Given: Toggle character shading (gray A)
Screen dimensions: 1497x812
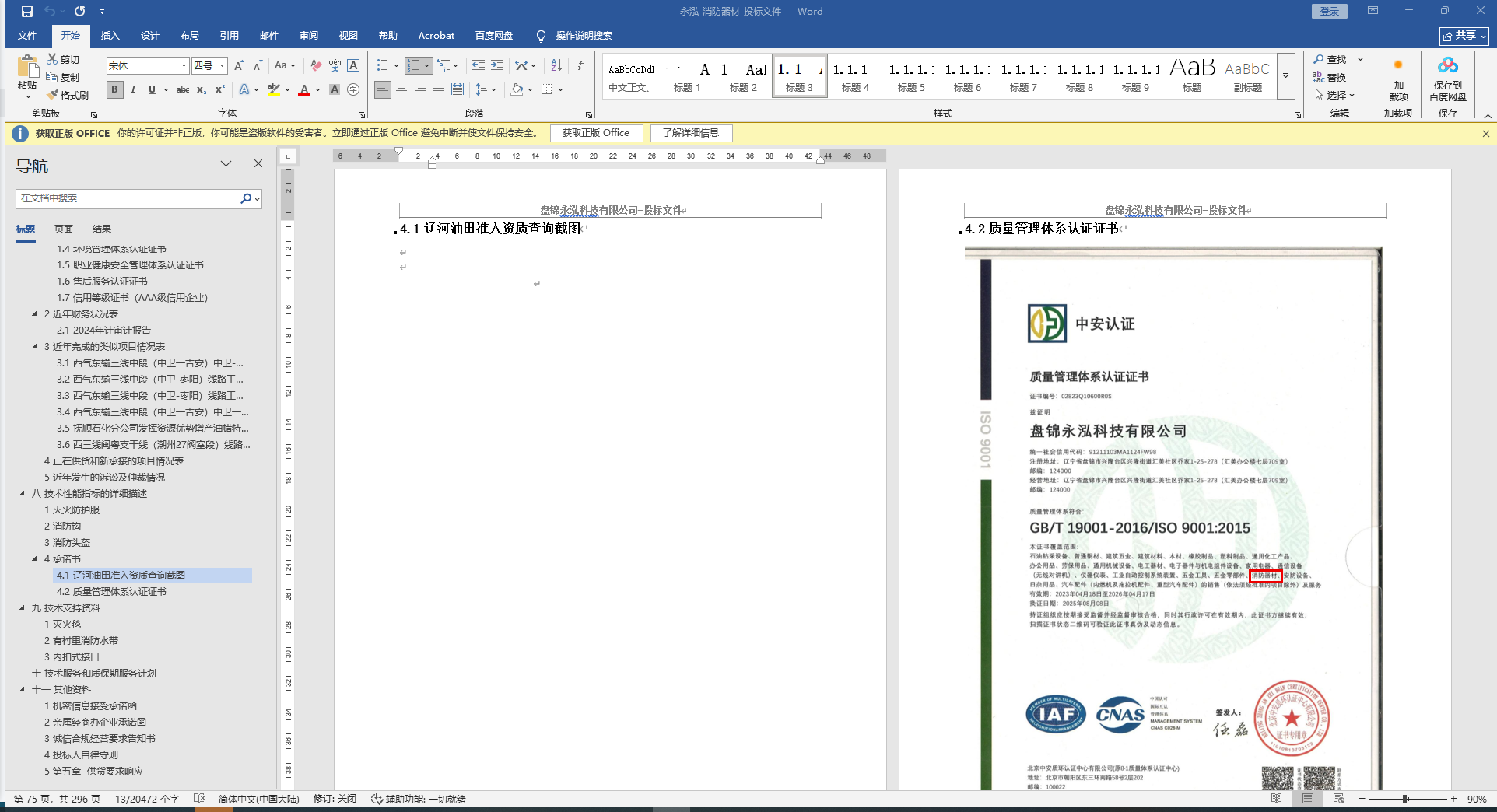Looking at the screenshot, I should 335,89.
